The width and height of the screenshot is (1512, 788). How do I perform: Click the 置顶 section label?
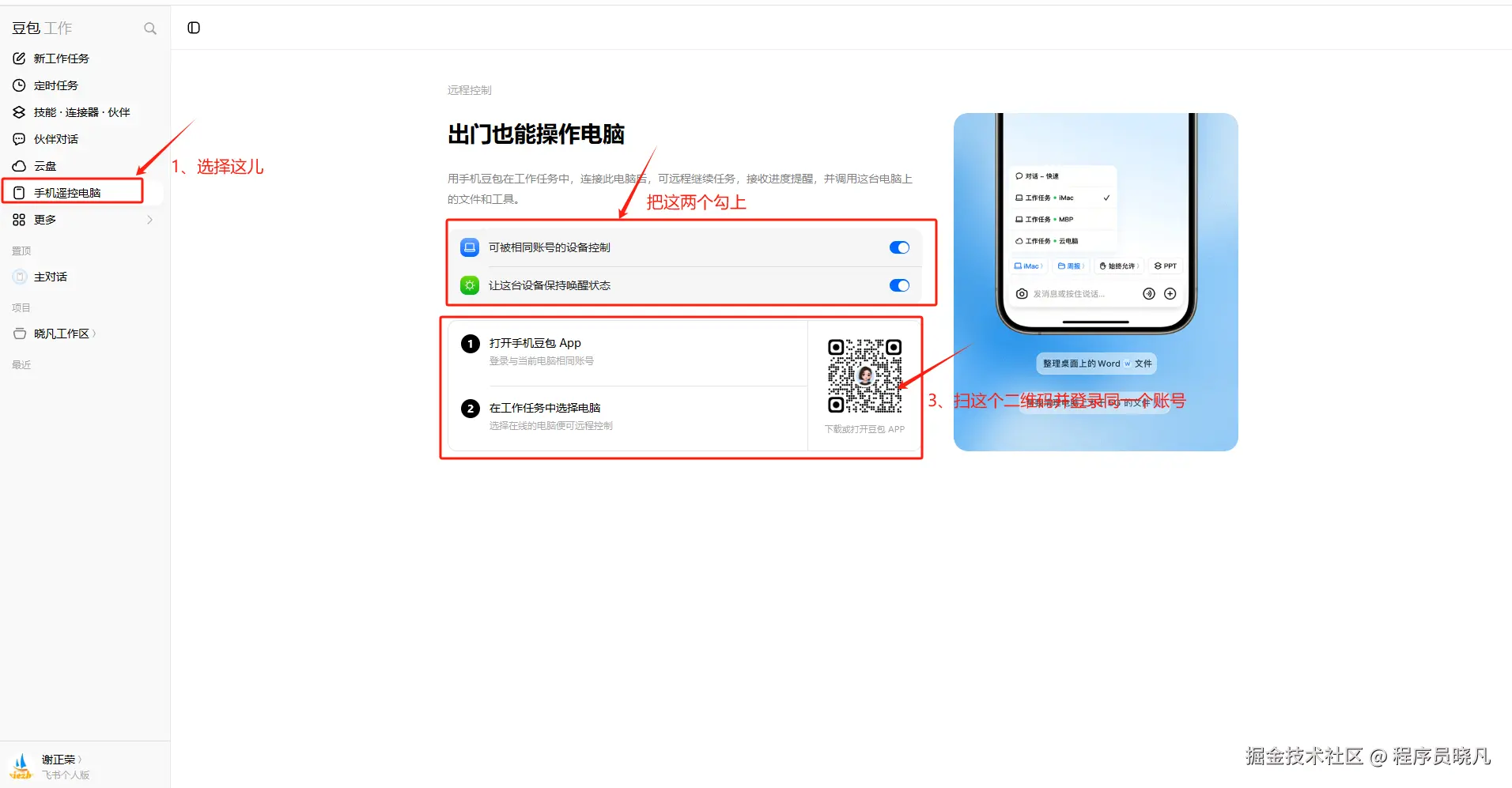click(x=21, y=251)
